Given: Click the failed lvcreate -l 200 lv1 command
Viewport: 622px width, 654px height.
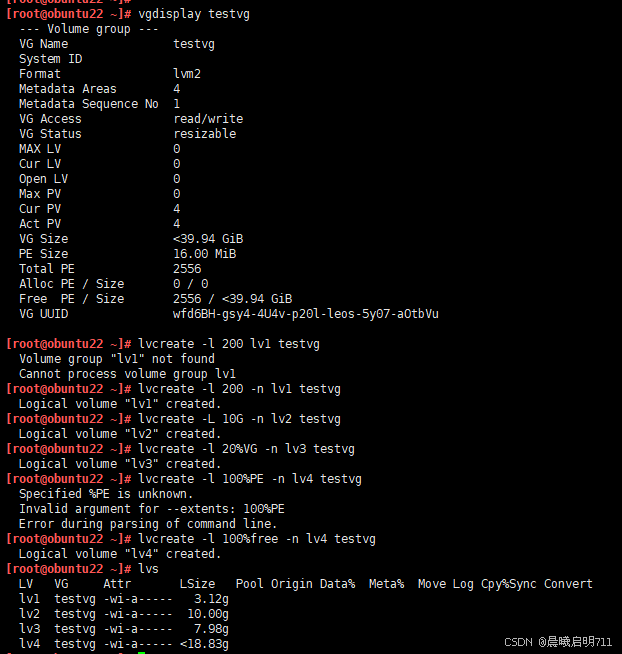Looking at the screenshot, I should (x=229, y=344).
